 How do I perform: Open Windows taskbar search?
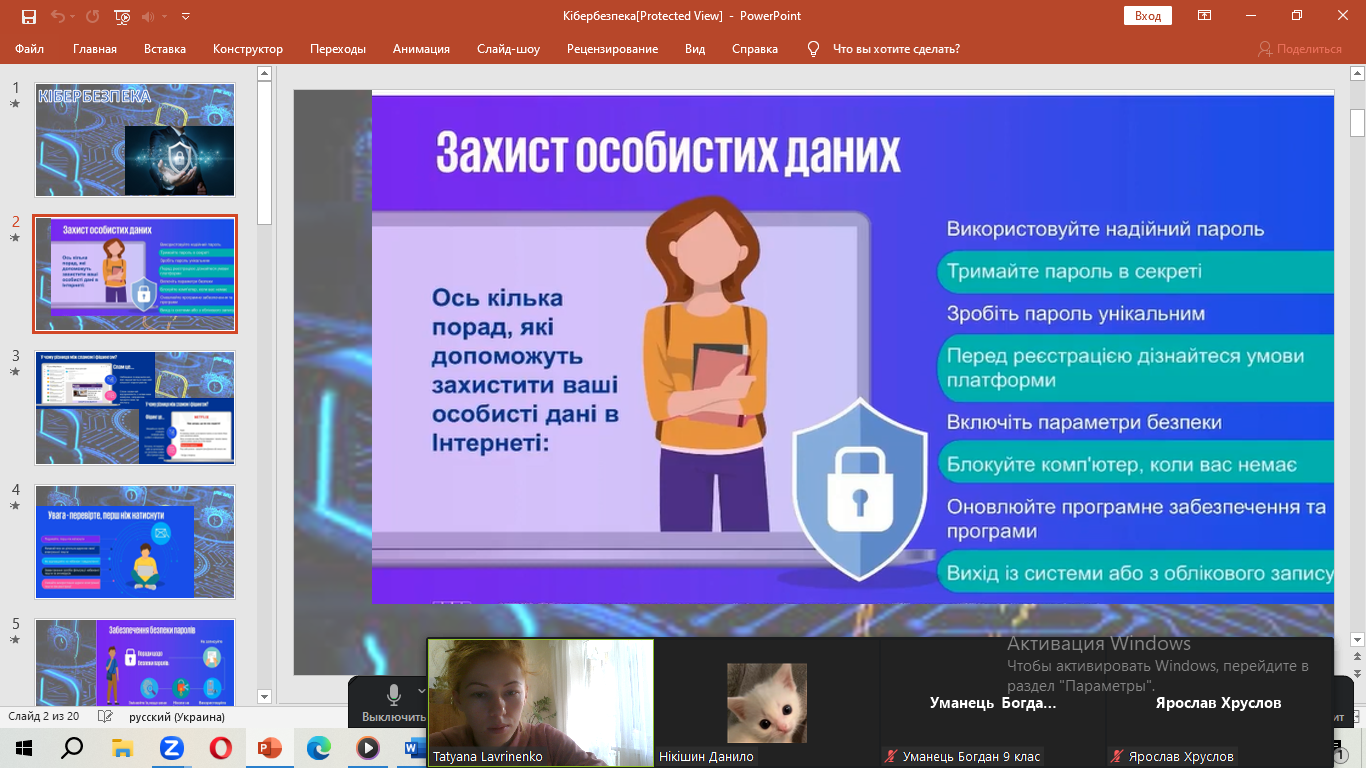click(x=72, y=747)
